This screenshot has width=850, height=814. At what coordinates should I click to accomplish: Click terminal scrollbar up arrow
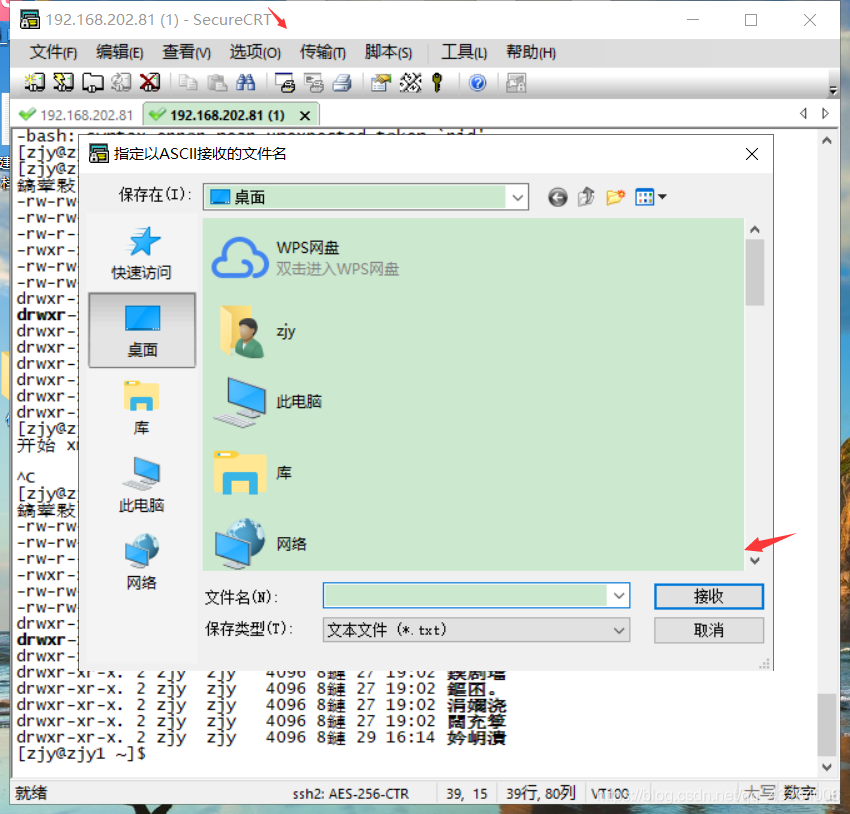(827, 141)
